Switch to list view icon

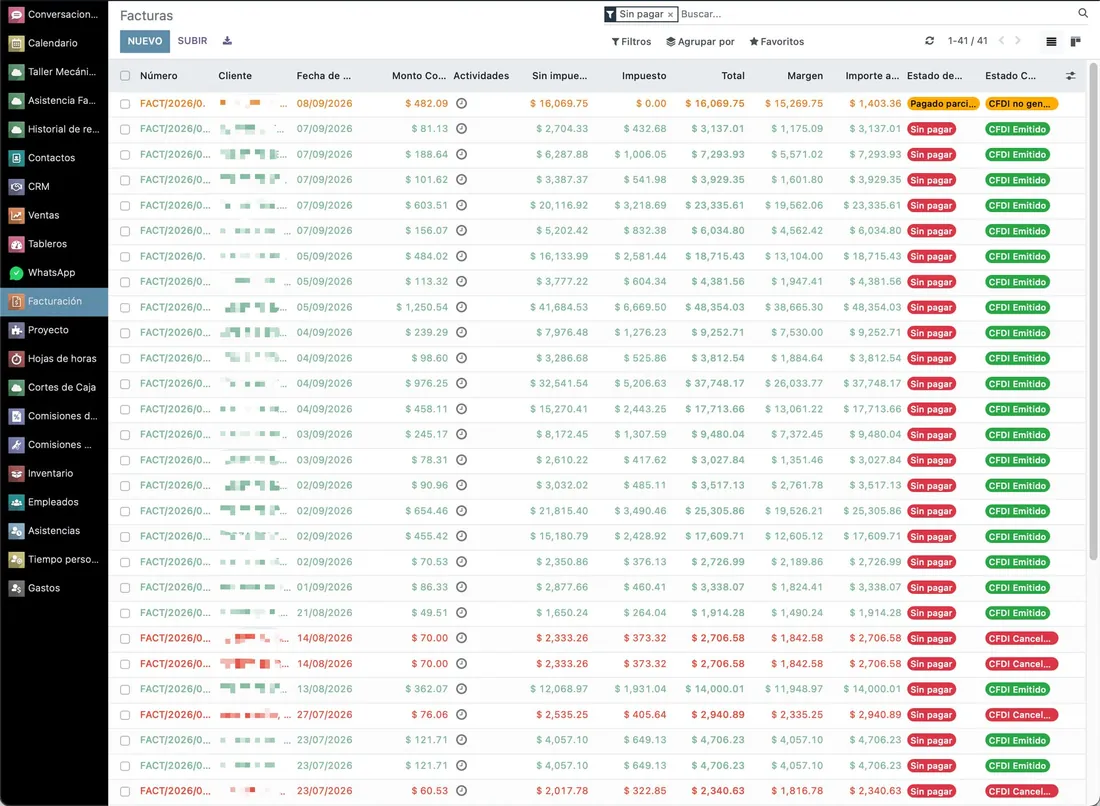pyautogui.click(x=1051, y=41)
